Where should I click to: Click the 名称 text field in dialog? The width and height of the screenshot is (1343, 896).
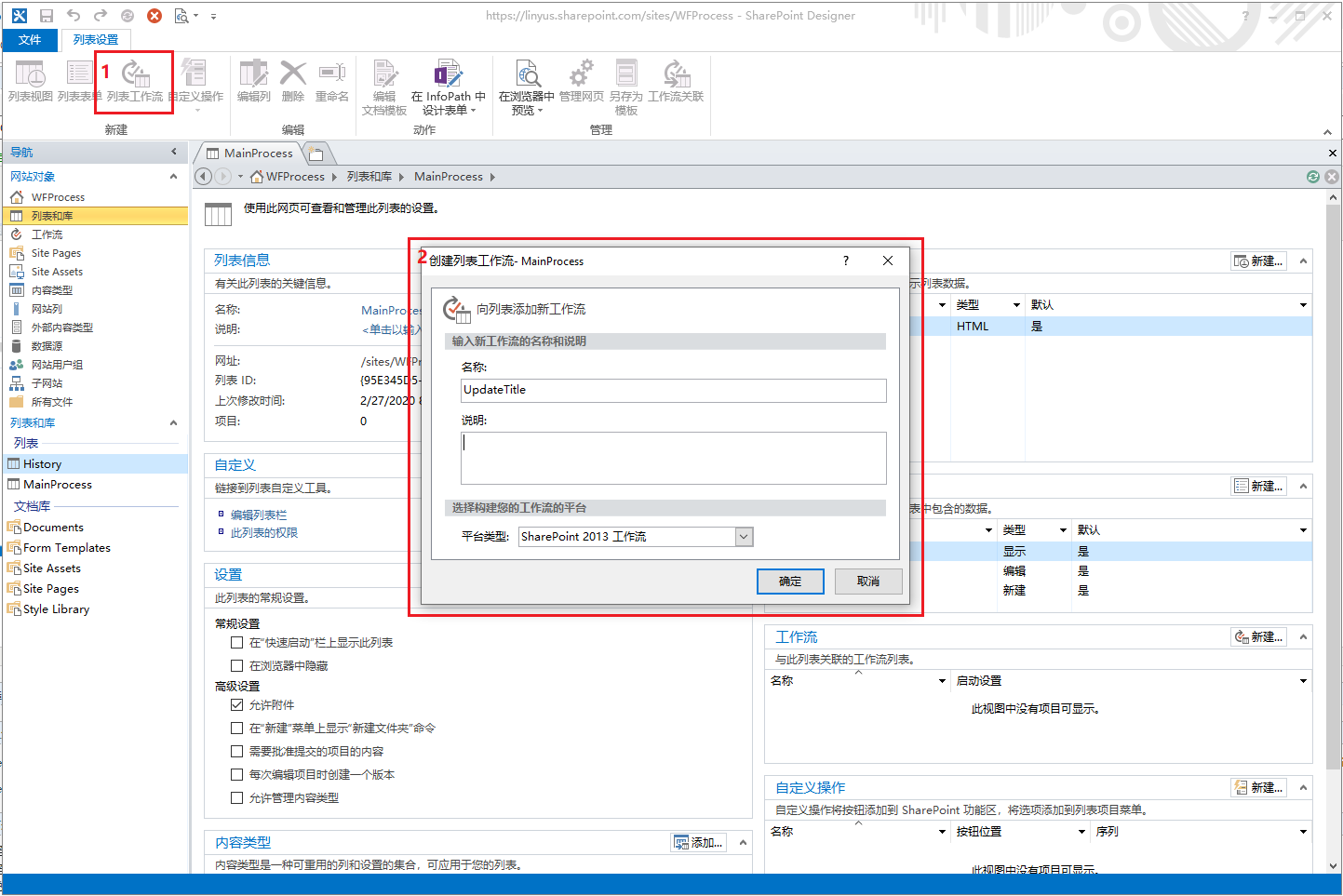pos(674,391)
